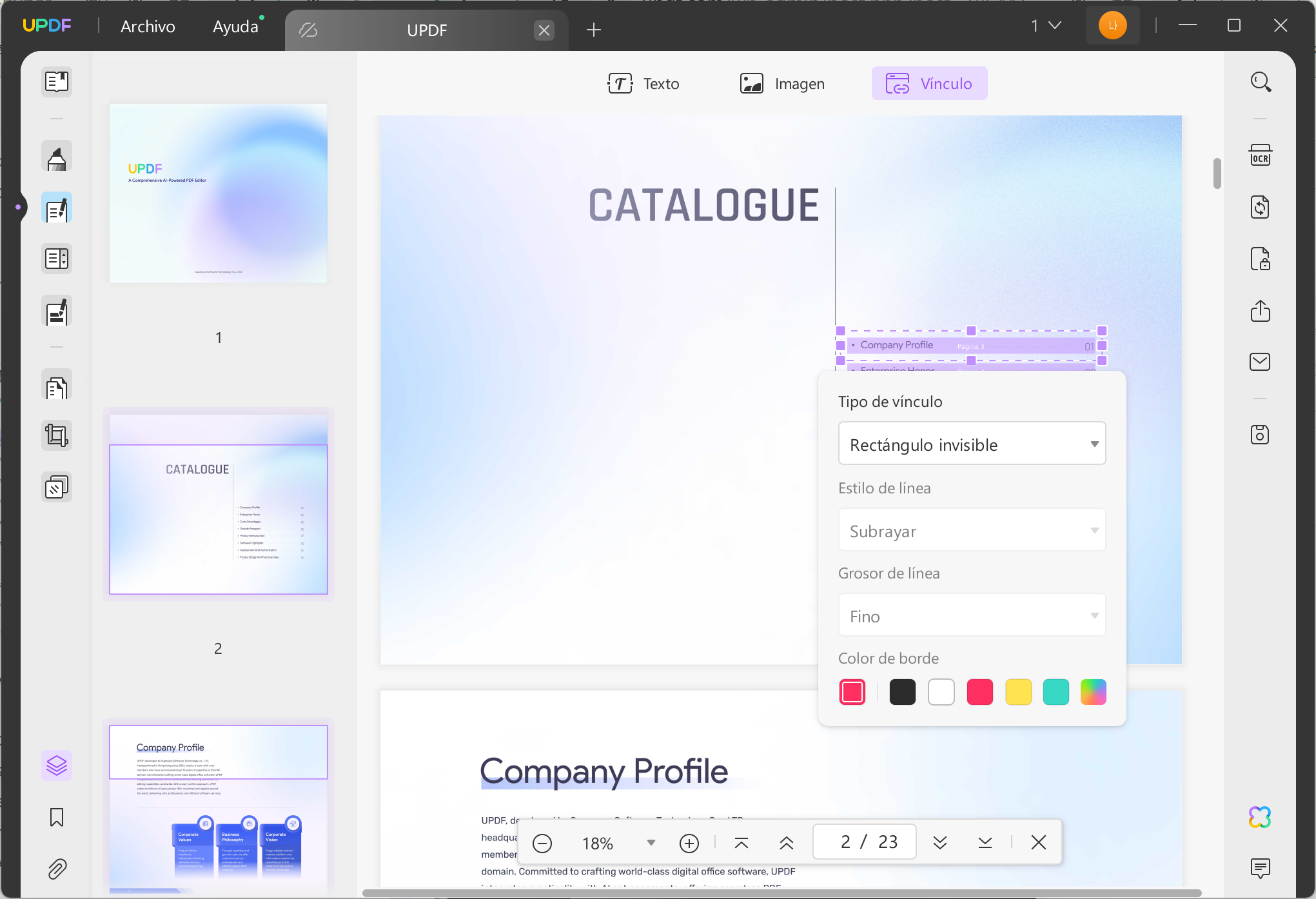
Task: Expand the window count dropdown
Action: coord(1046,26)
